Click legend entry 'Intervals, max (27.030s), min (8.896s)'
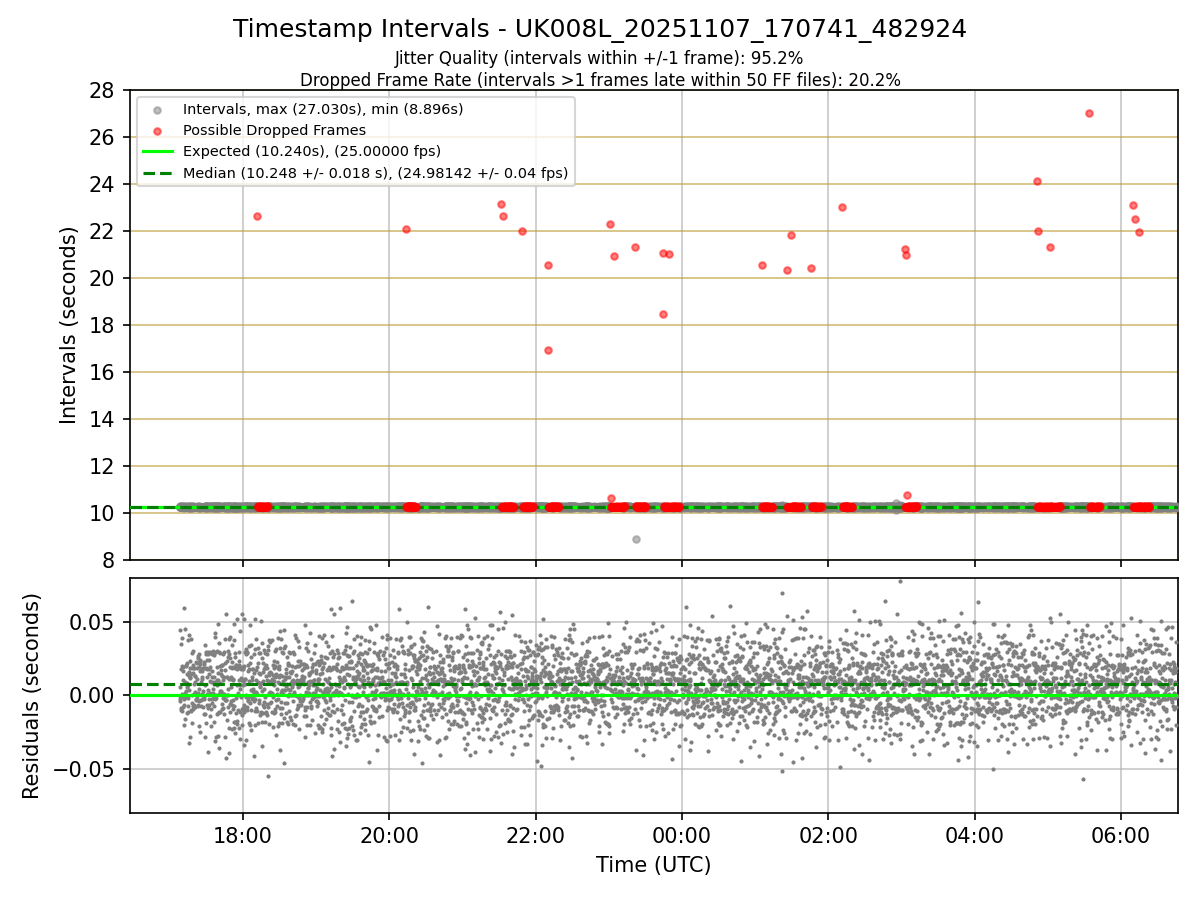 (323, 108)
